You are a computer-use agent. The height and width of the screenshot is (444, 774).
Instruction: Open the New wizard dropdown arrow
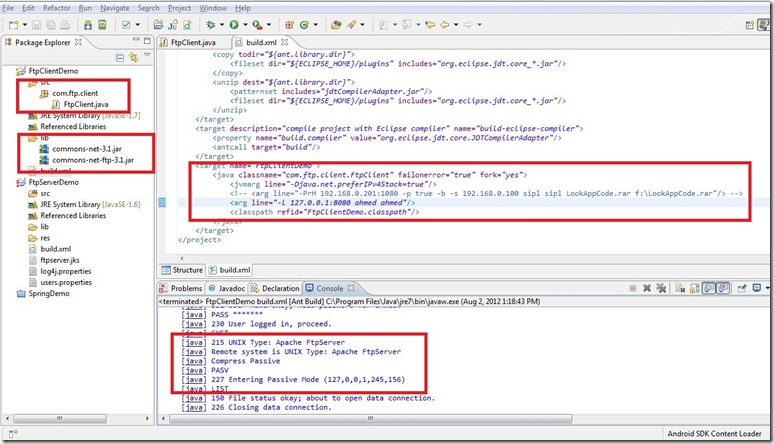[24, 25]
